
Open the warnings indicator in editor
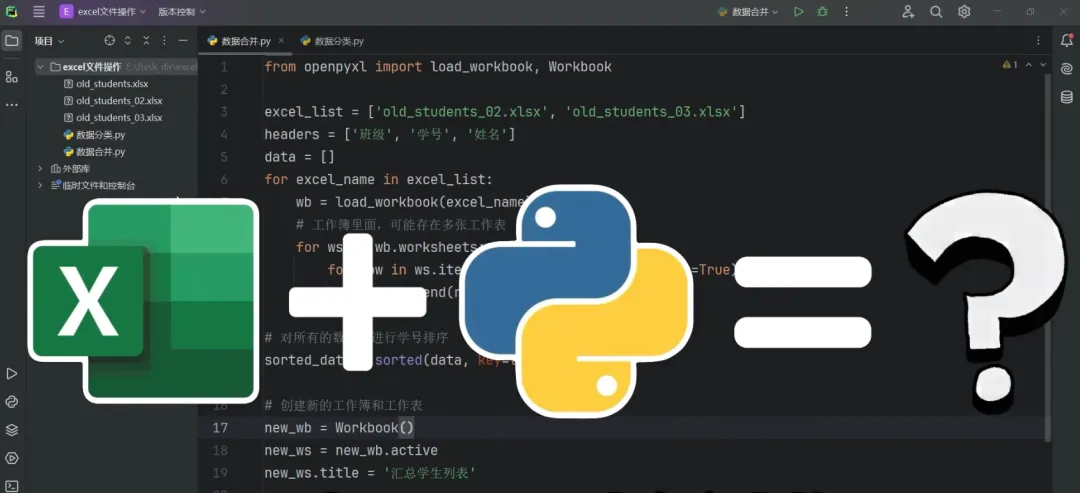[1010, 65]
